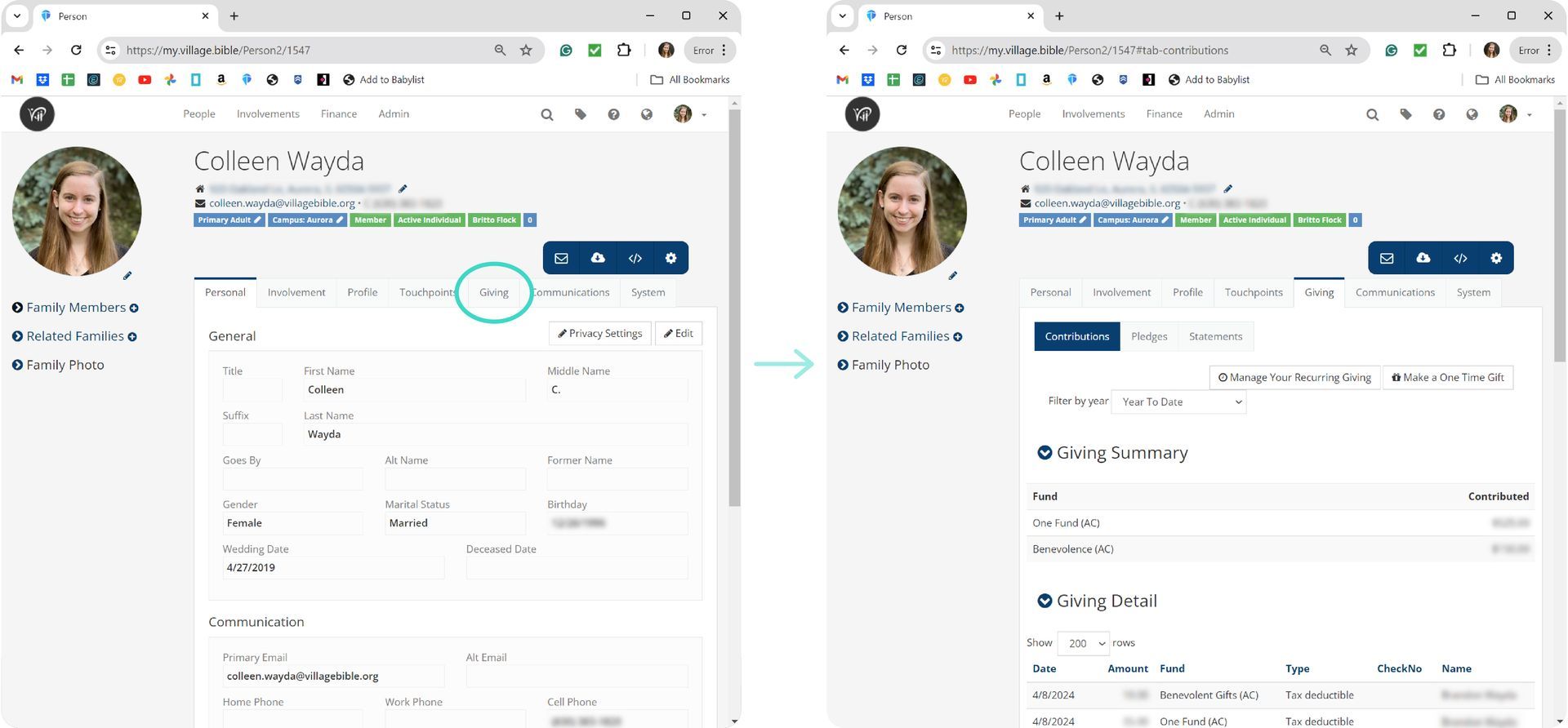This screenshot has width=1568, height=728.
Task: Collapse the Giving Summary section
Action: pyautogui.click(x=1045, y=453)
